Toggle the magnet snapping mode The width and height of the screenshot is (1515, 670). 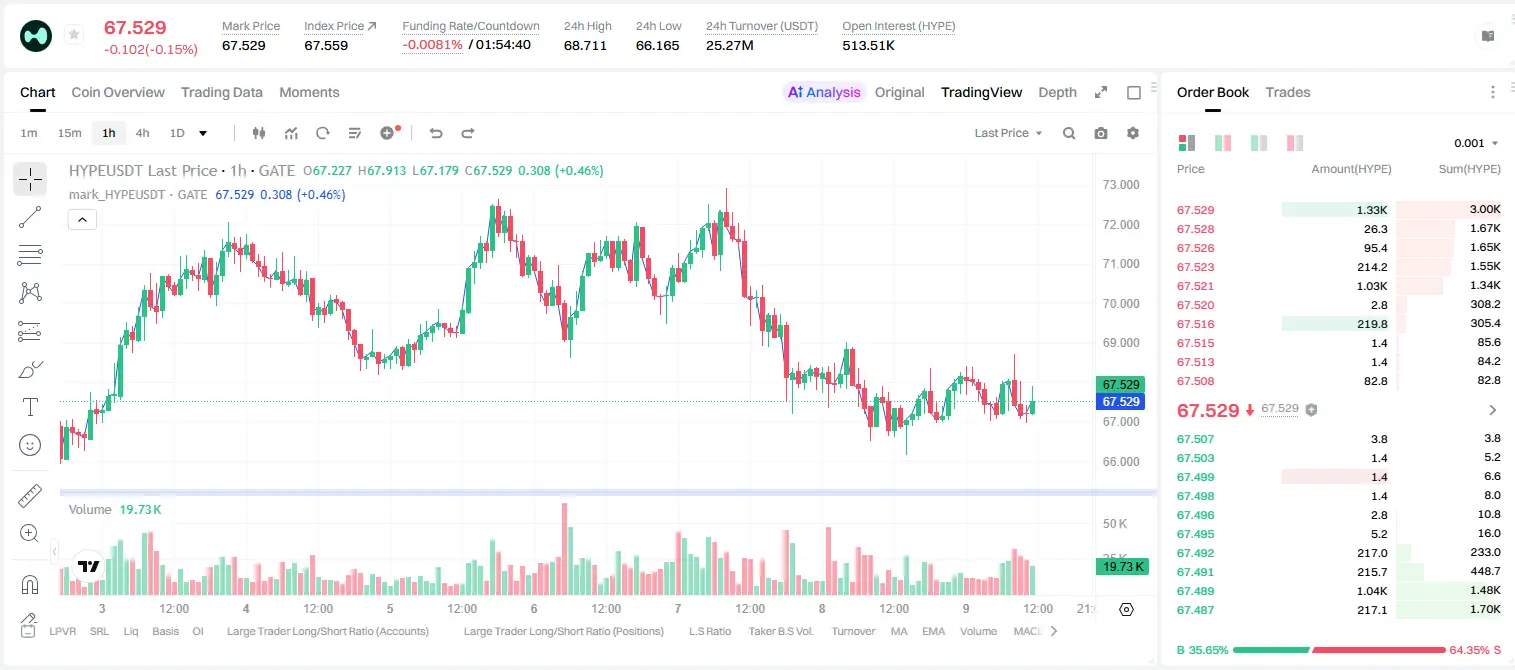coord(30,584)
